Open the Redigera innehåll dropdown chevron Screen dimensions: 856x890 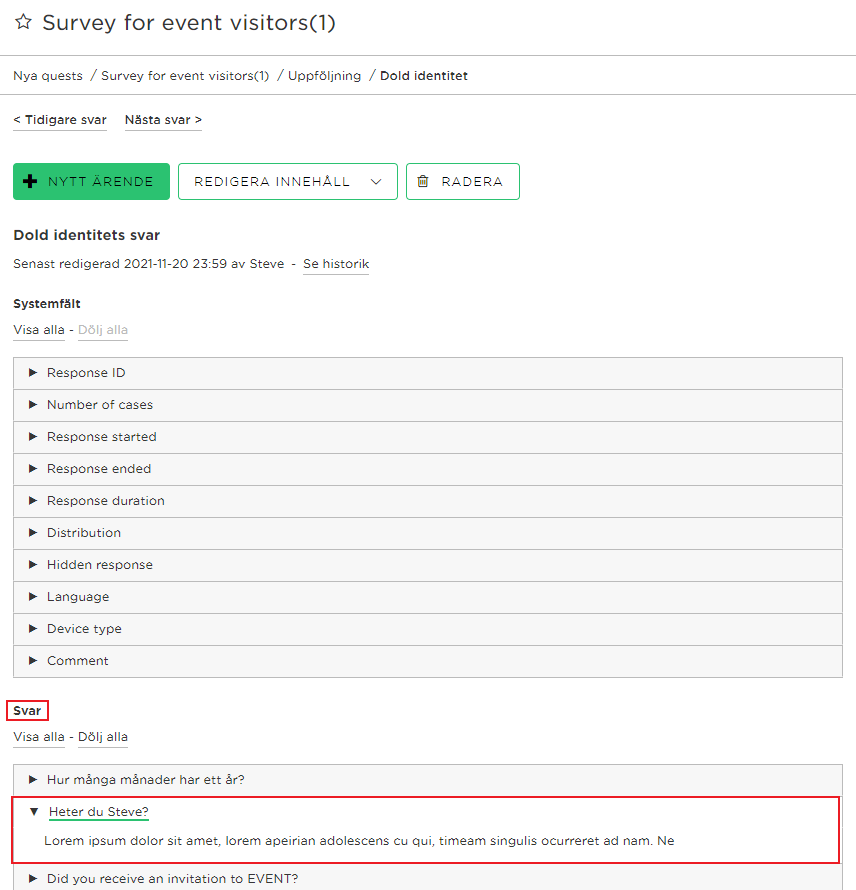coord(376,182)
